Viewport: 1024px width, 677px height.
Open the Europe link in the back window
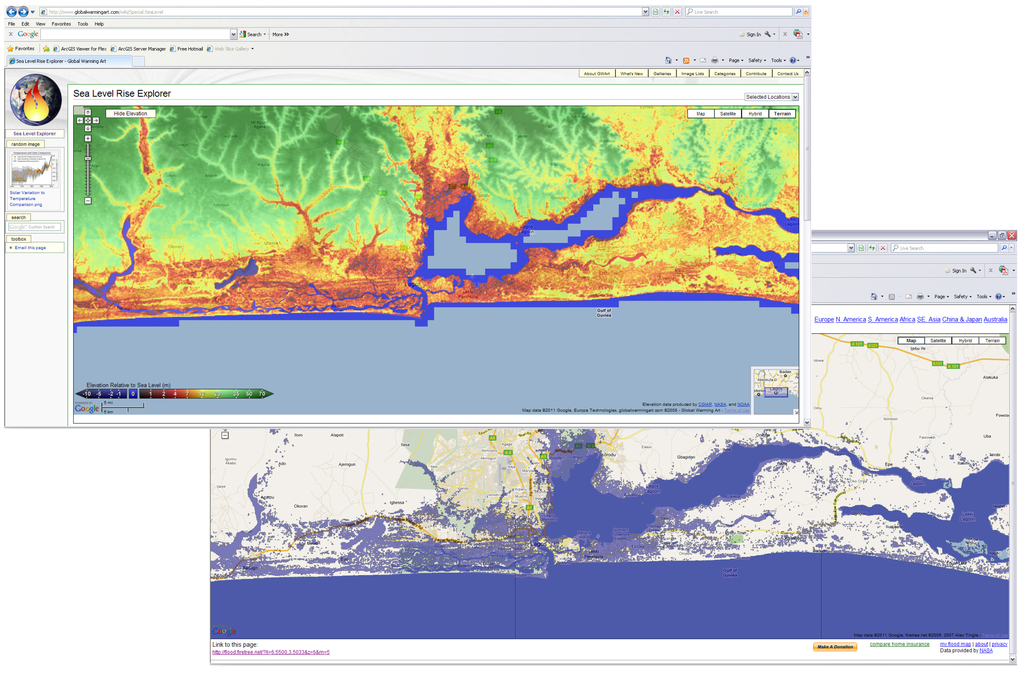pos(824,319)
